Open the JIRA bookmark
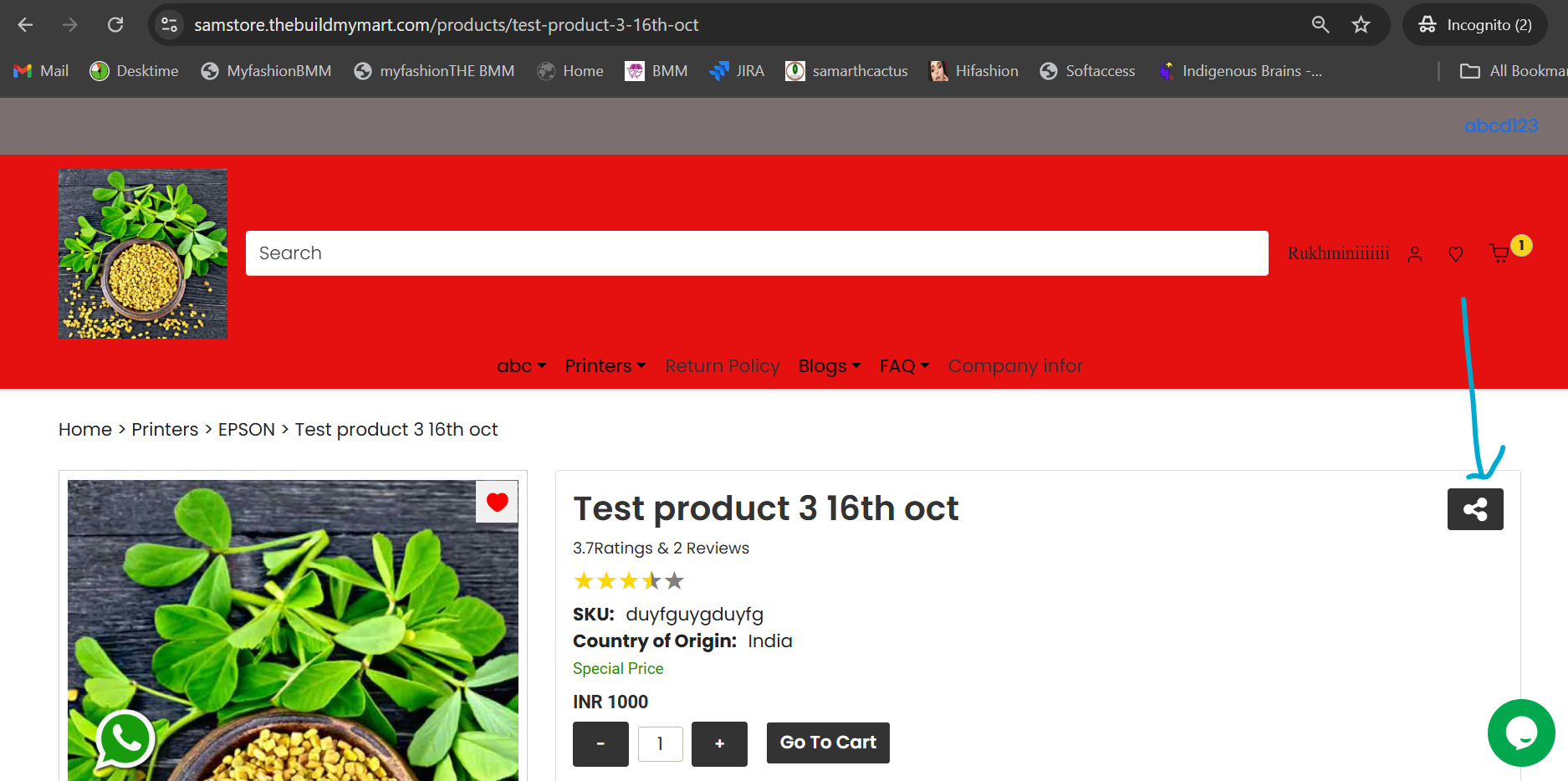 (x=737, y=71)
